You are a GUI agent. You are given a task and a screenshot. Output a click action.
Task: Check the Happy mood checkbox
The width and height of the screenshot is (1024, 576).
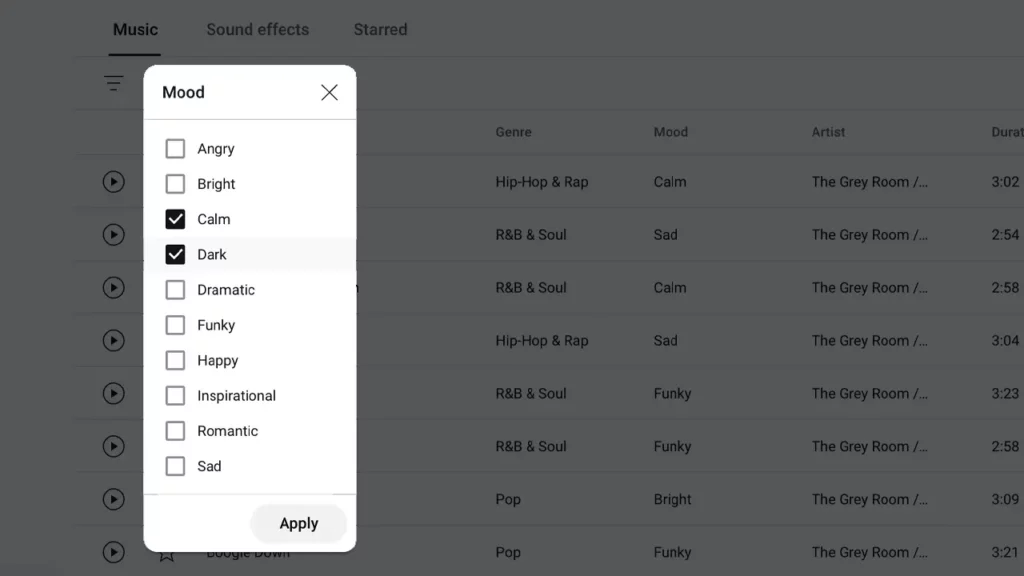pyautogui.click(x=175, y=360)
